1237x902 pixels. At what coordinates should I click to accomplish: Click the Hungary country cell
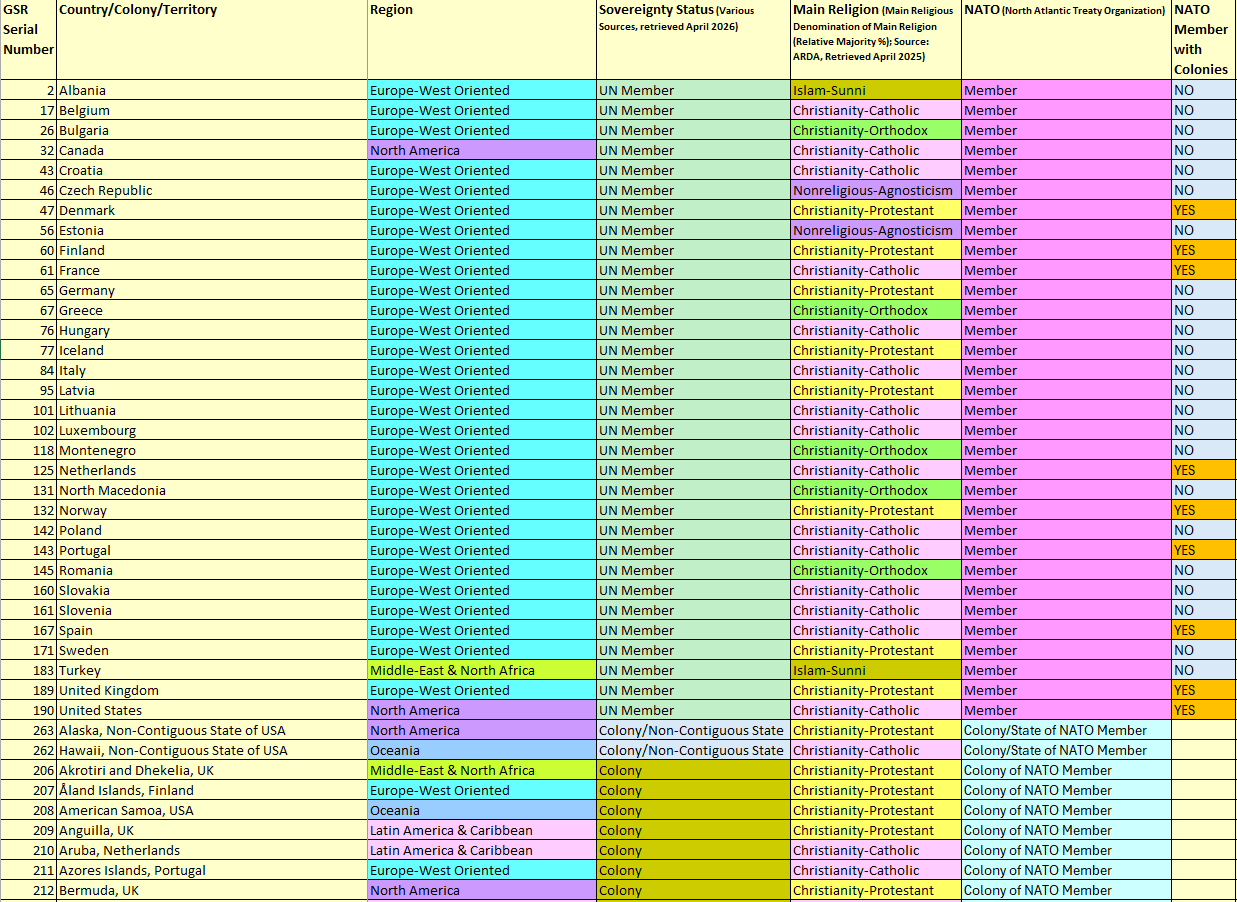coord(212,330)
